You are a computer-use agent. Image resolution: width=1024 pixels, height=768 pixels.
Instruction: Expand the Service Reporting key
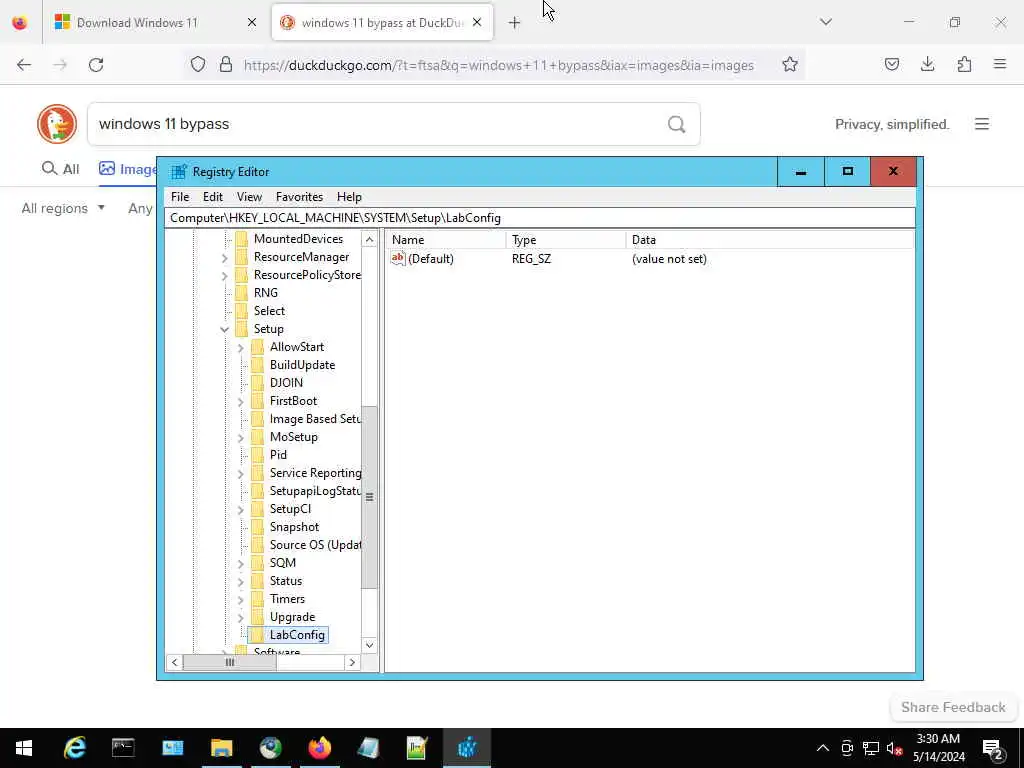pos(240,473)
